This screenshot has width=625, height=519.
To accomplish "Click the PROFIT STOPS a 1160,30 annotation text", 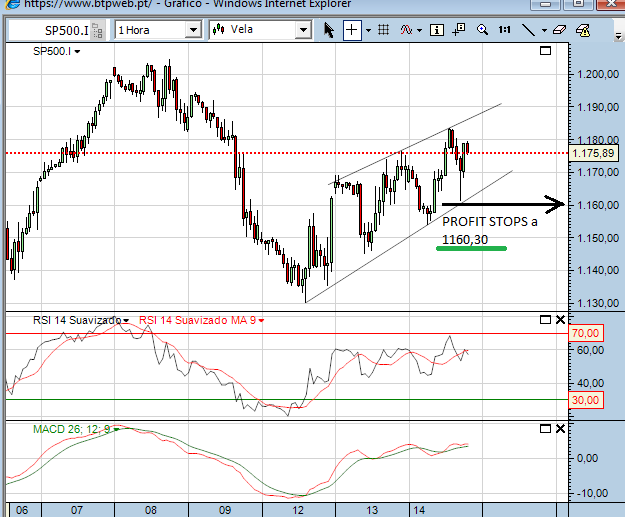I will coord(489,230).
